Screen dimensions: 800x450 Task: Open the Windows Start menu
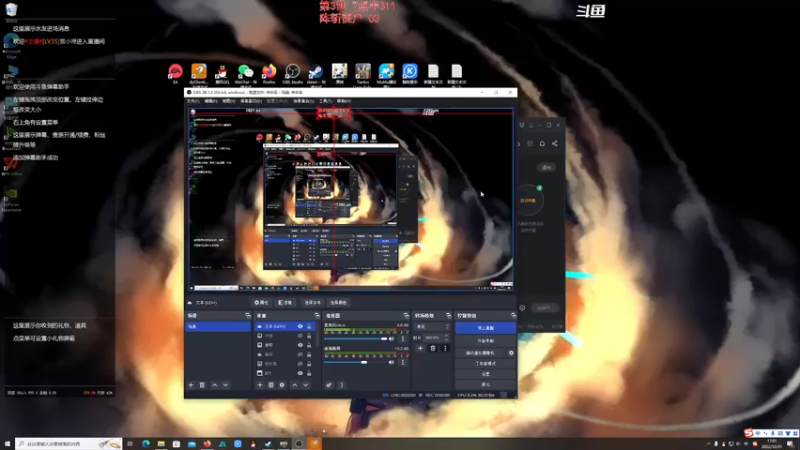click(7, 444)
